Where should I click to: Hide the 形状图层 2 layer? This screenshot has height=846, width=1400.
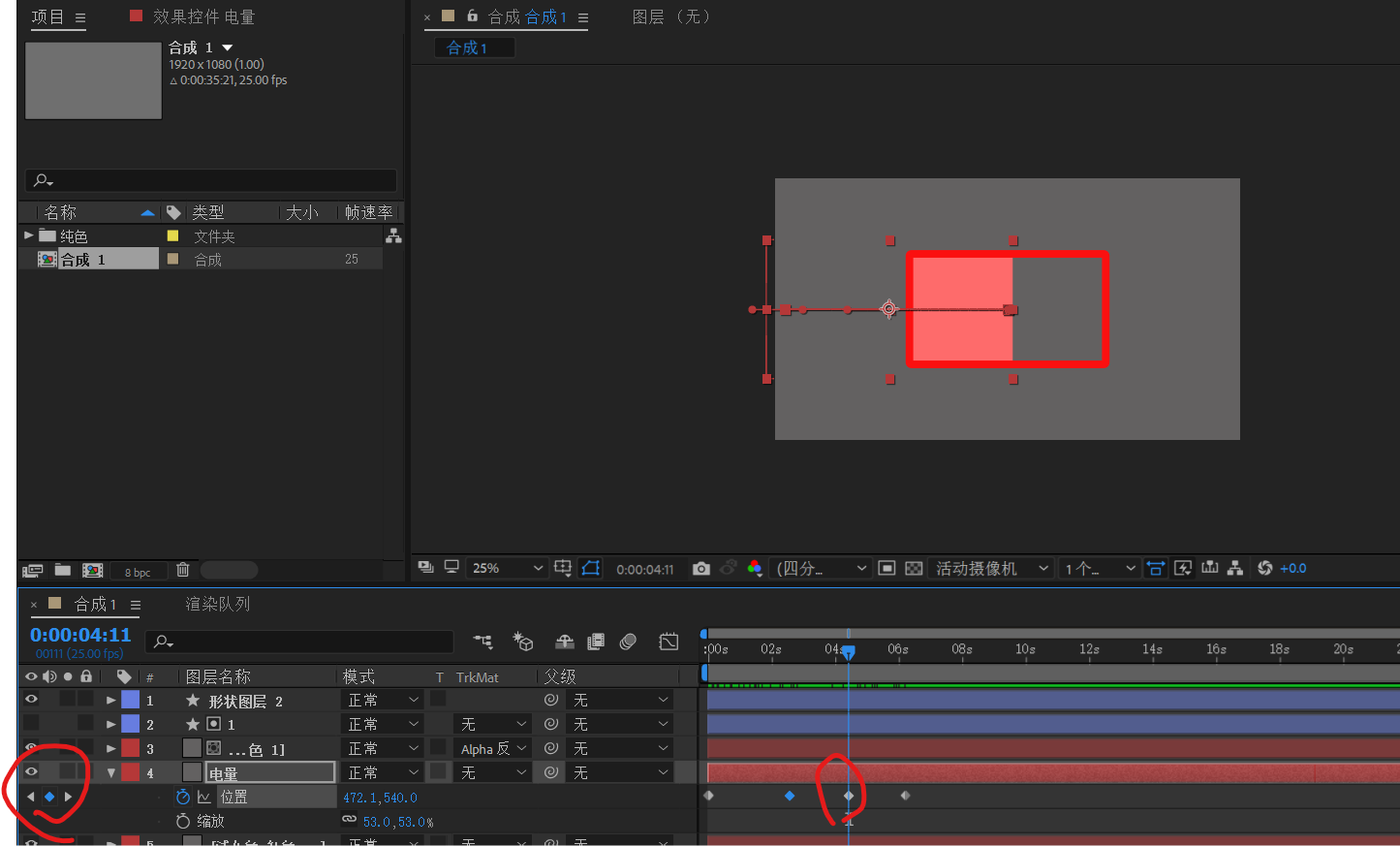tap(31, 699)
